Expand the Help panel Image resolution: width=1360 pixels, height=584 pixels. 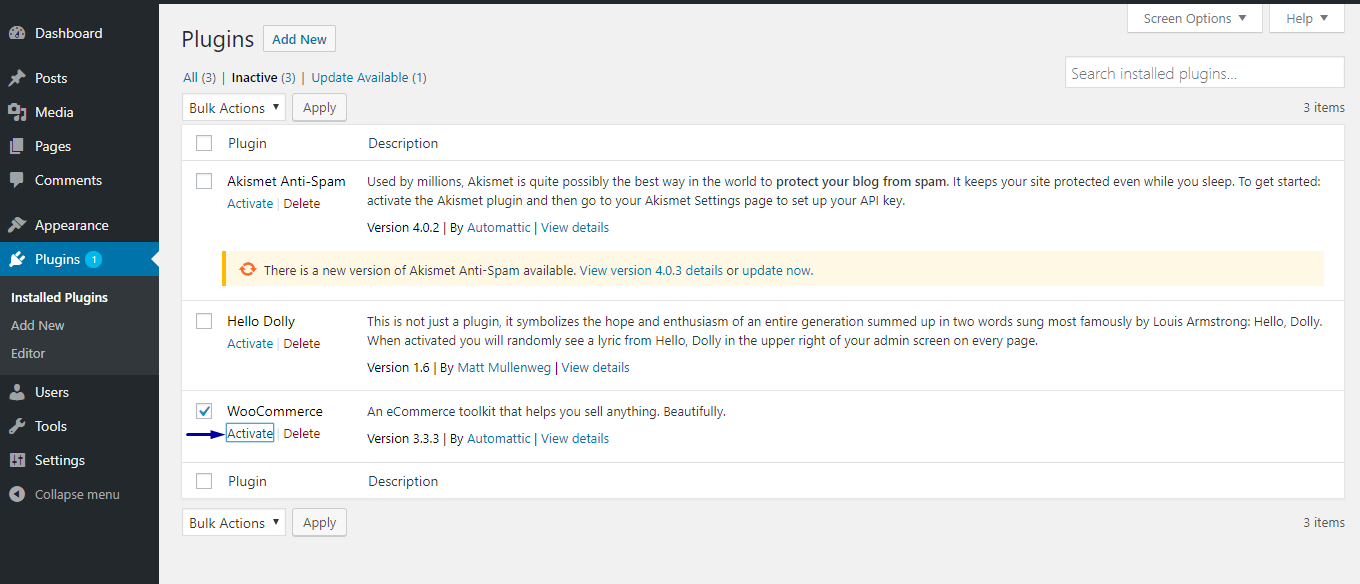point(1307,18)
